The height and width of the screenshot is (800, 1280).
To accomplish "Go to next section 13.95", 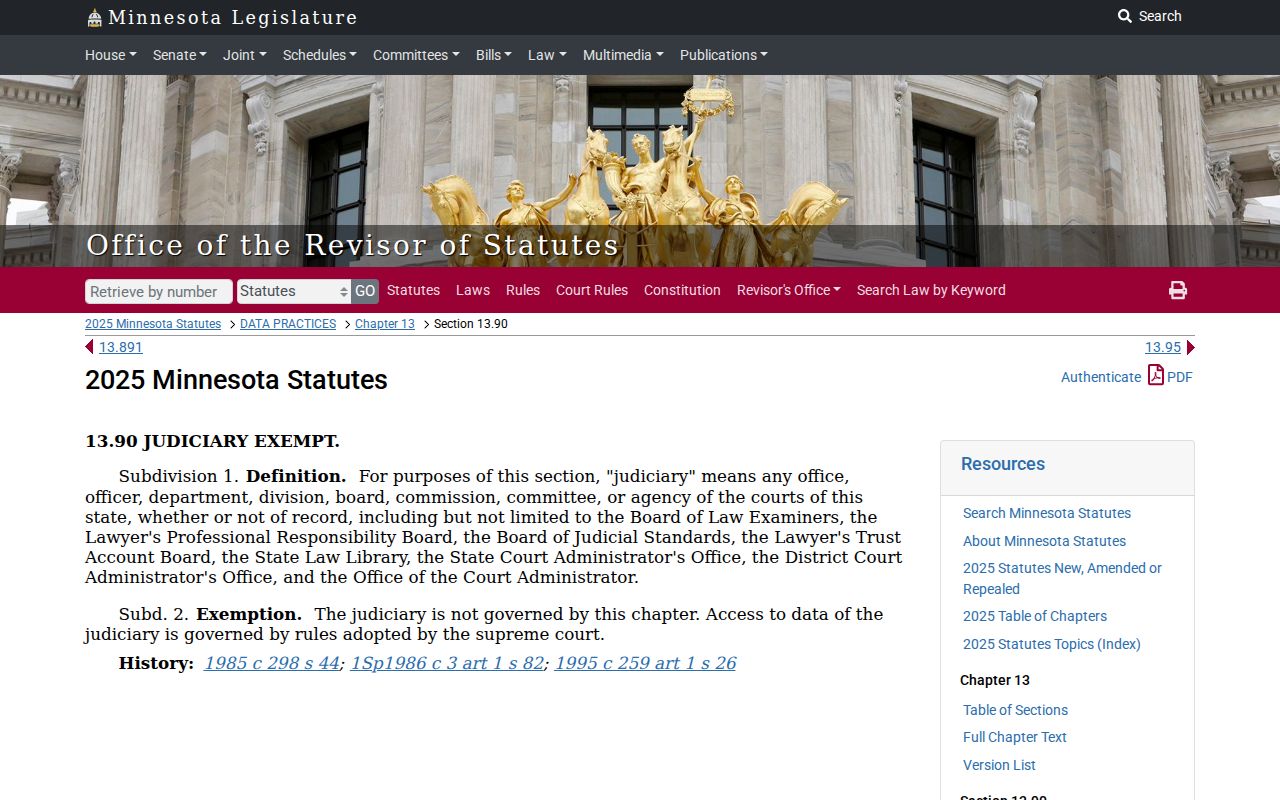I will (1163, 347).
